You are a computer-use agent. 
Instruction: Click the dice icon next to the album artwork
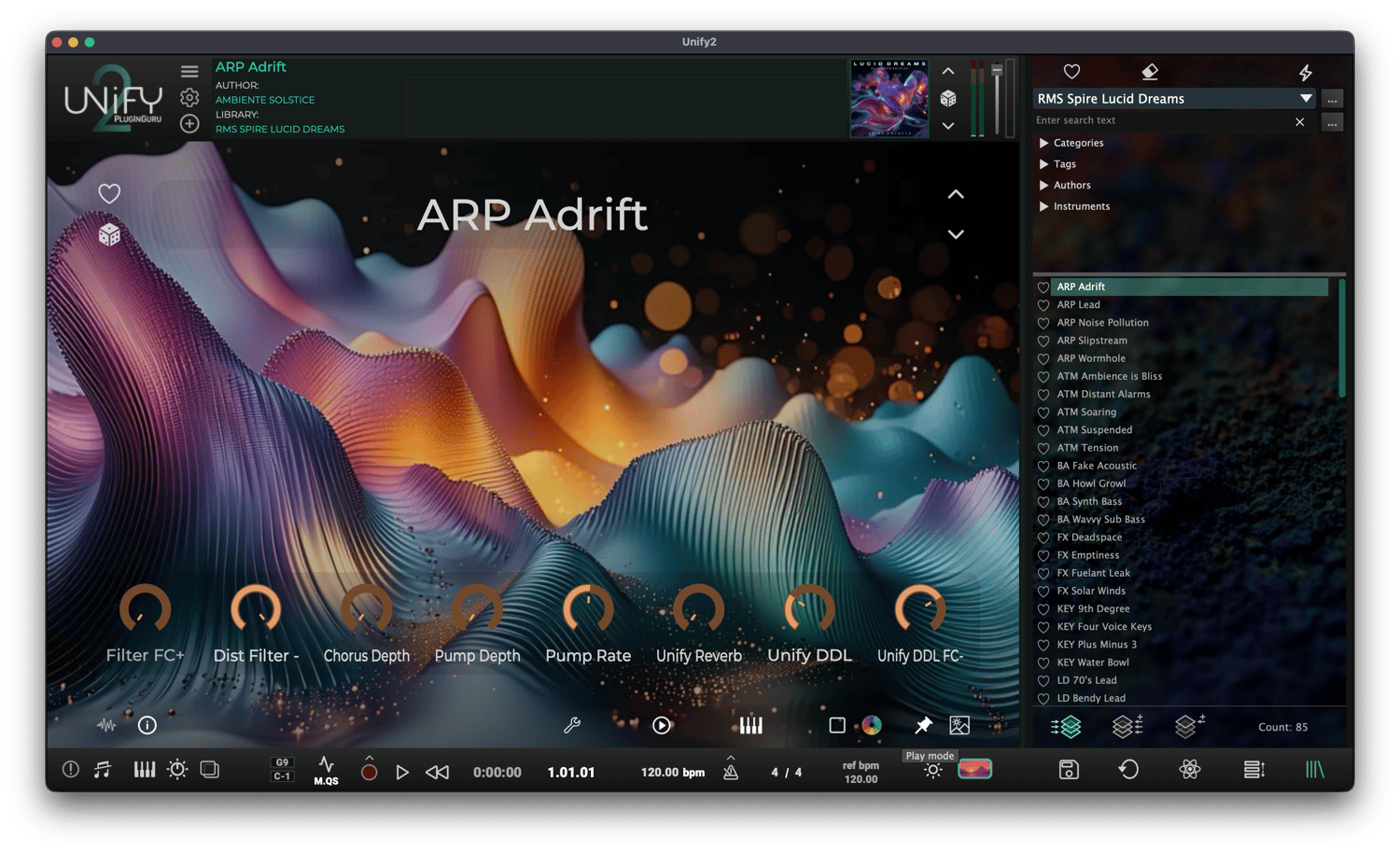(948, 98)
